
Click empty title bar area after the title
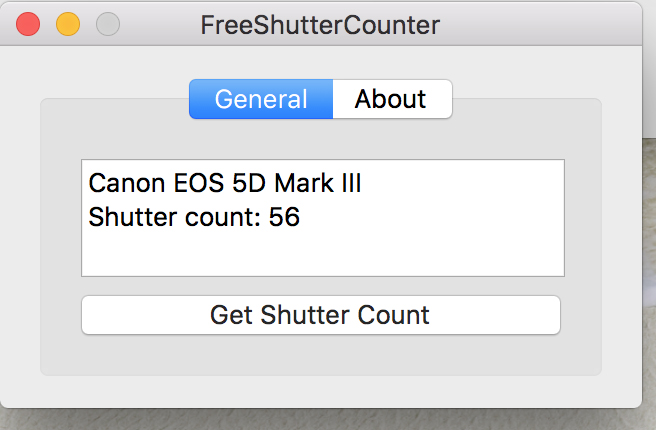pyautogui.click(x=540, y=24)
